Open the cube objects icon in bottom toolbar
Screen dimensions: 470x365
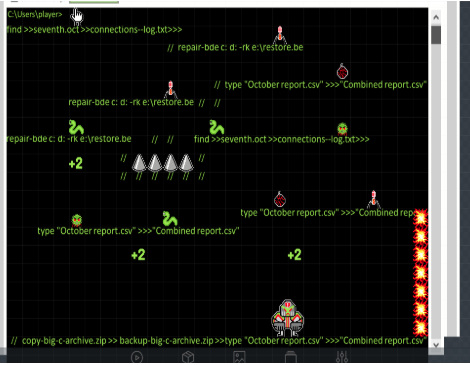(188, 357)
